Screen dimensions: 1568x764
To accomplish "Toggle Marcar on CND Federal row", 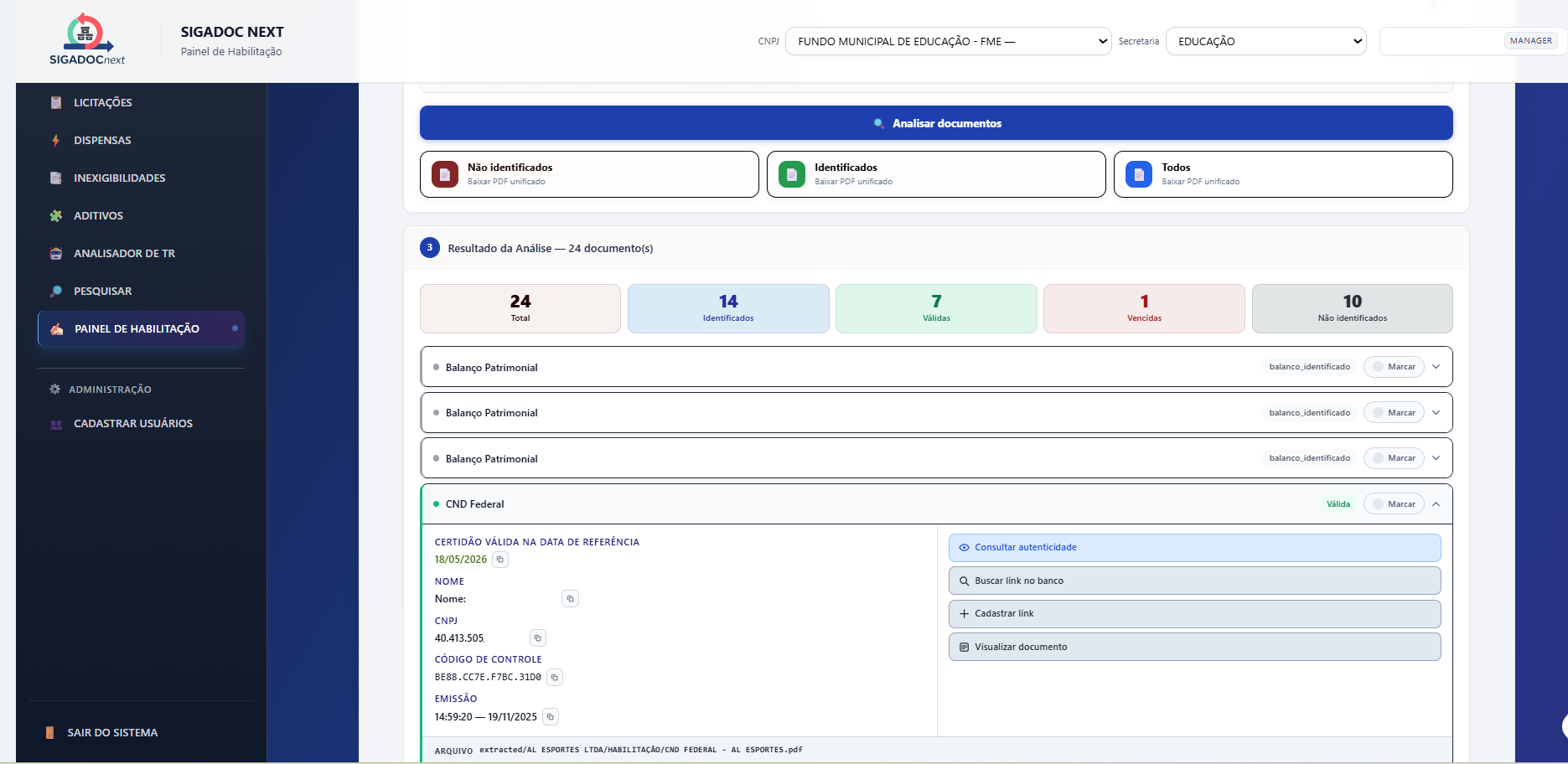I will (1393, 504).
